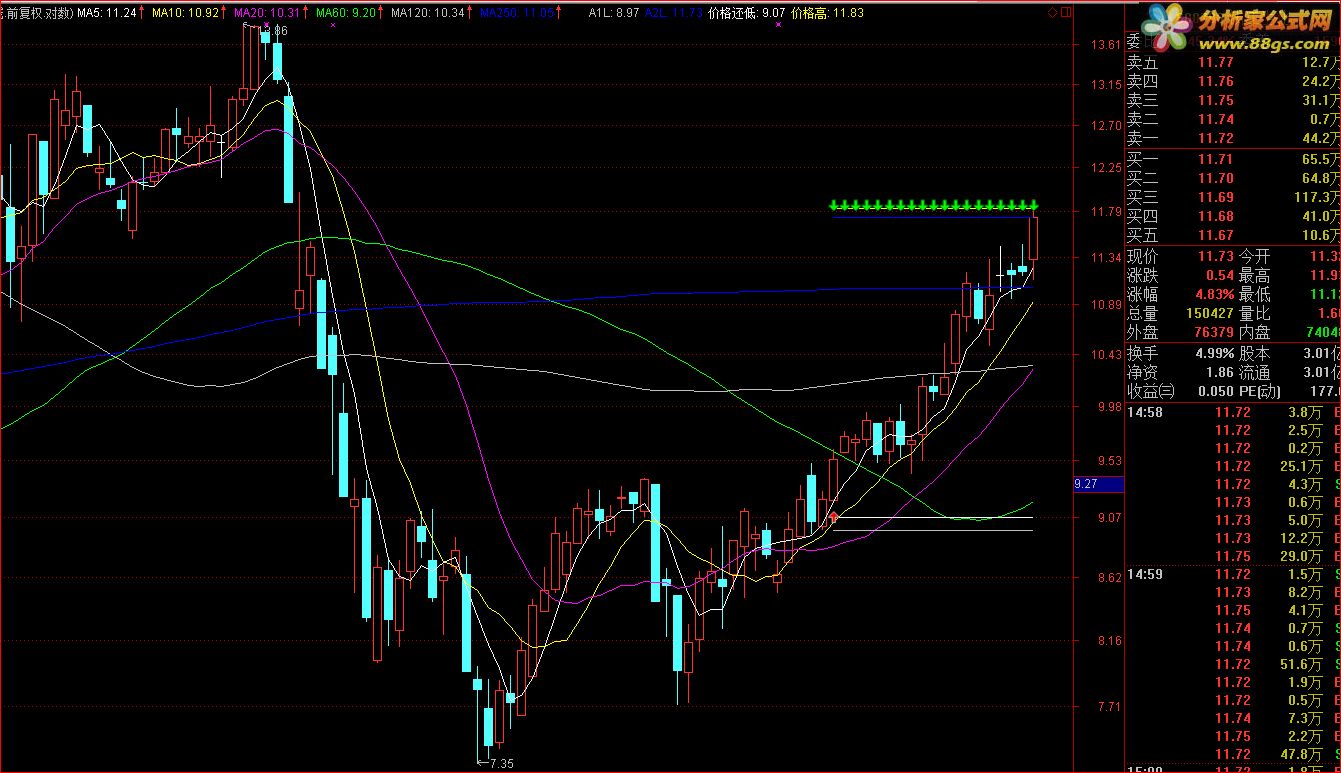Click the 股本 share capital label
Image resolution: width=1341 pixels, height=773 pixels.
[x=1255, y=353]
